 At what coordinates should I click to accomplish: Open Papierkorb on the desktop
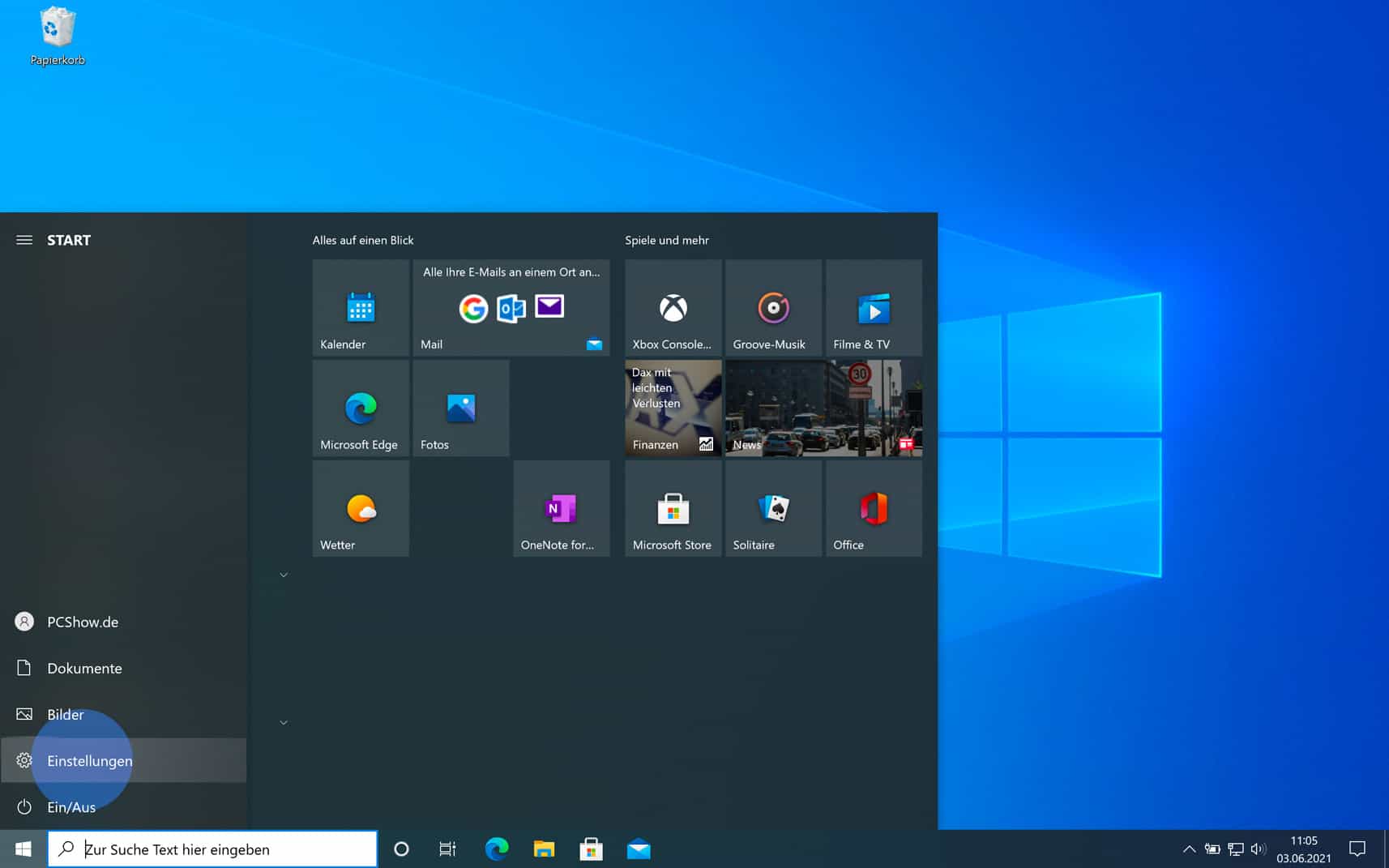pos(58,36)
